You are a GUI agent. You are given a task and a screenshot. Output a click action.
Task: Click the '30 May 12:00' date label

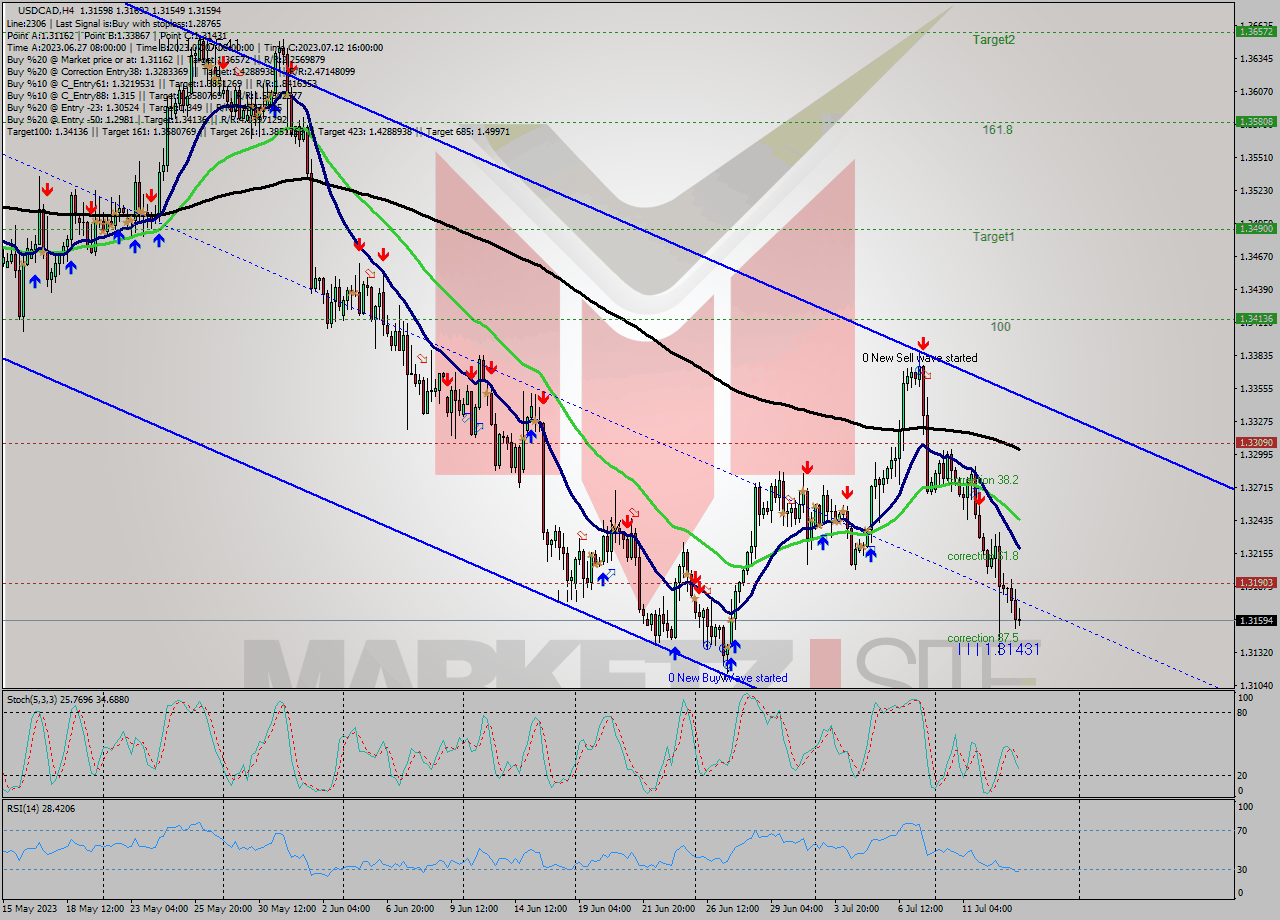coord(286,909)
